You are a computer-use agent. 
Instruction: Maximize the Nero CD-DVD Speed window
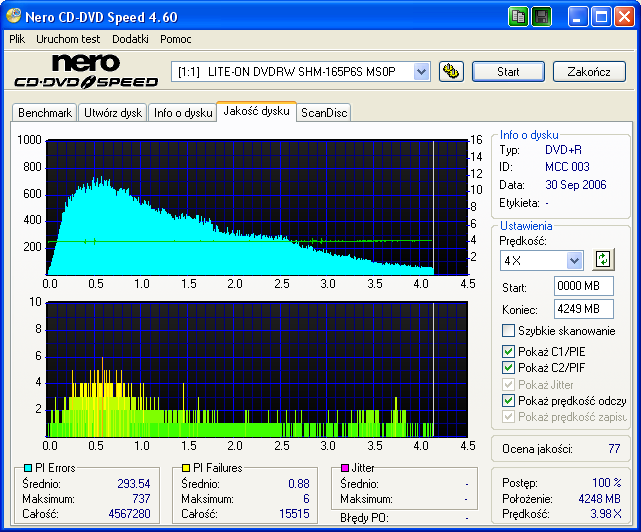[601, 17]
